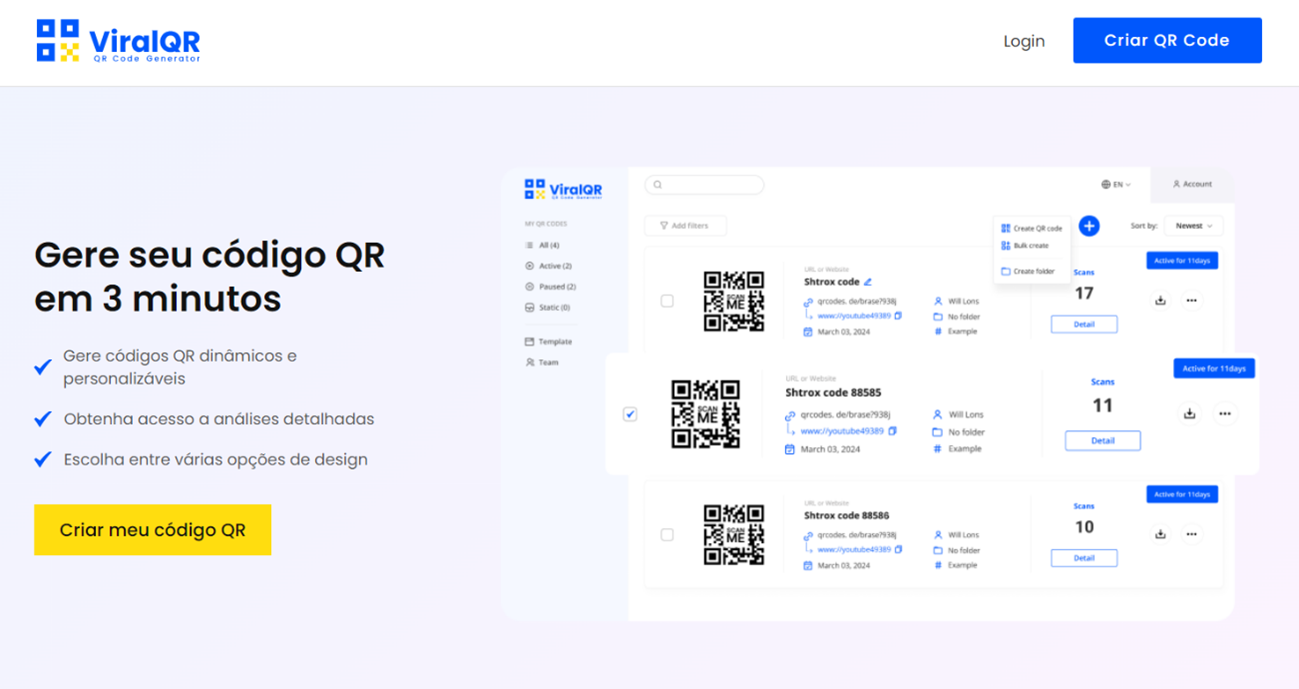1299x689 pixels.
Task: Open more options for the 17-scans row
Action: click(x=1191, y=301)
